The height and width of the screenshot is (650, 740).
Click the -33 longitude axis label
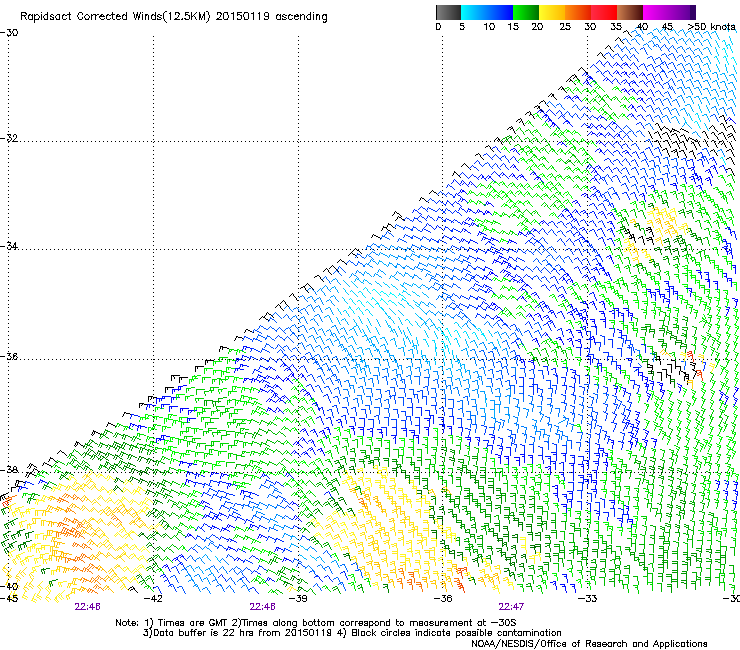click(588, 599)
